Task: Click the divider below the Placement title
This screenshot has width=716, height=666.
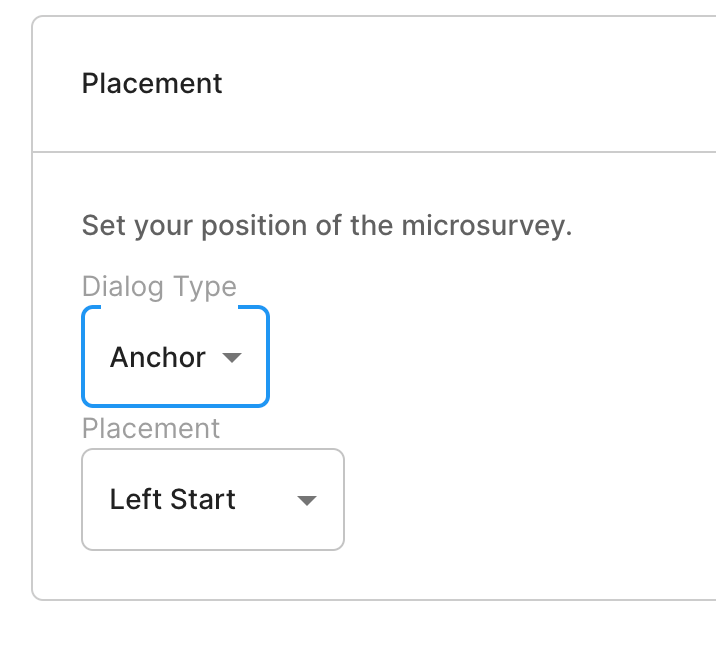Action: click(x=374, y=152)
